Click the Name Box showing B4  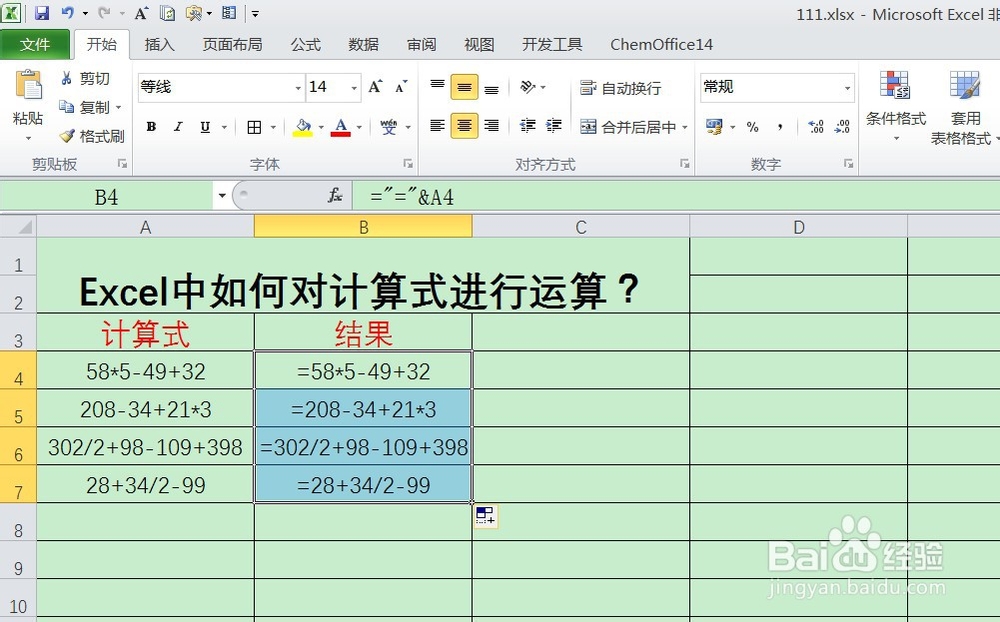click(107, 196)
